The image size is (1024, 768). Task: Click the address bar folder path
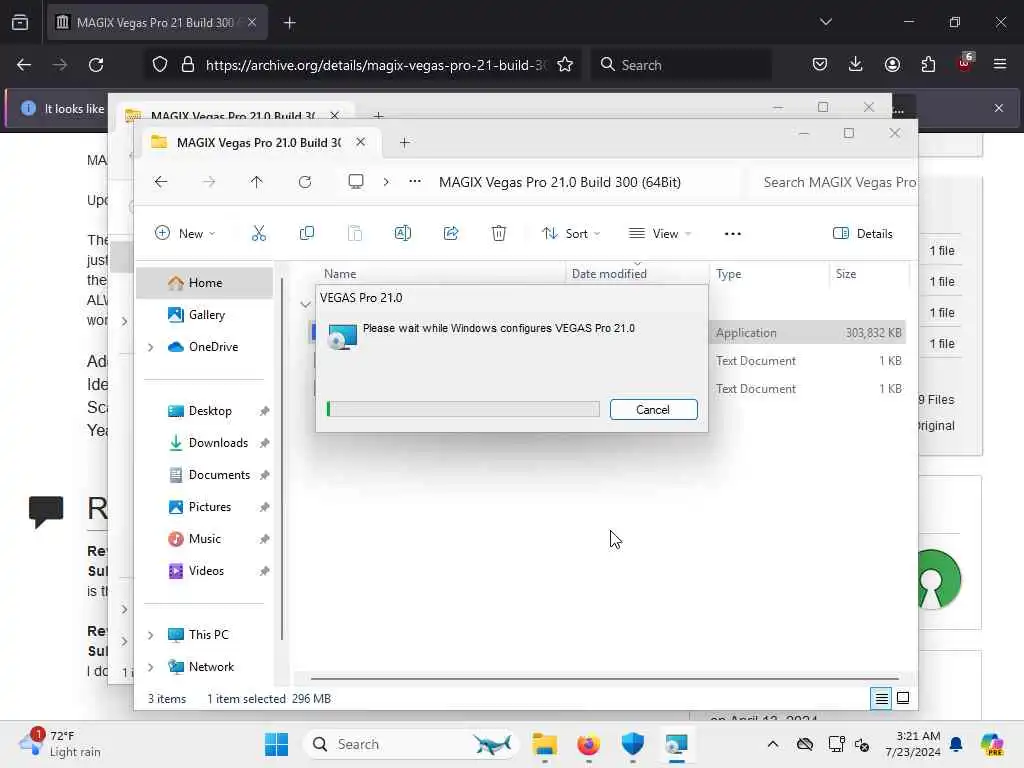click(x=560, y=182)
